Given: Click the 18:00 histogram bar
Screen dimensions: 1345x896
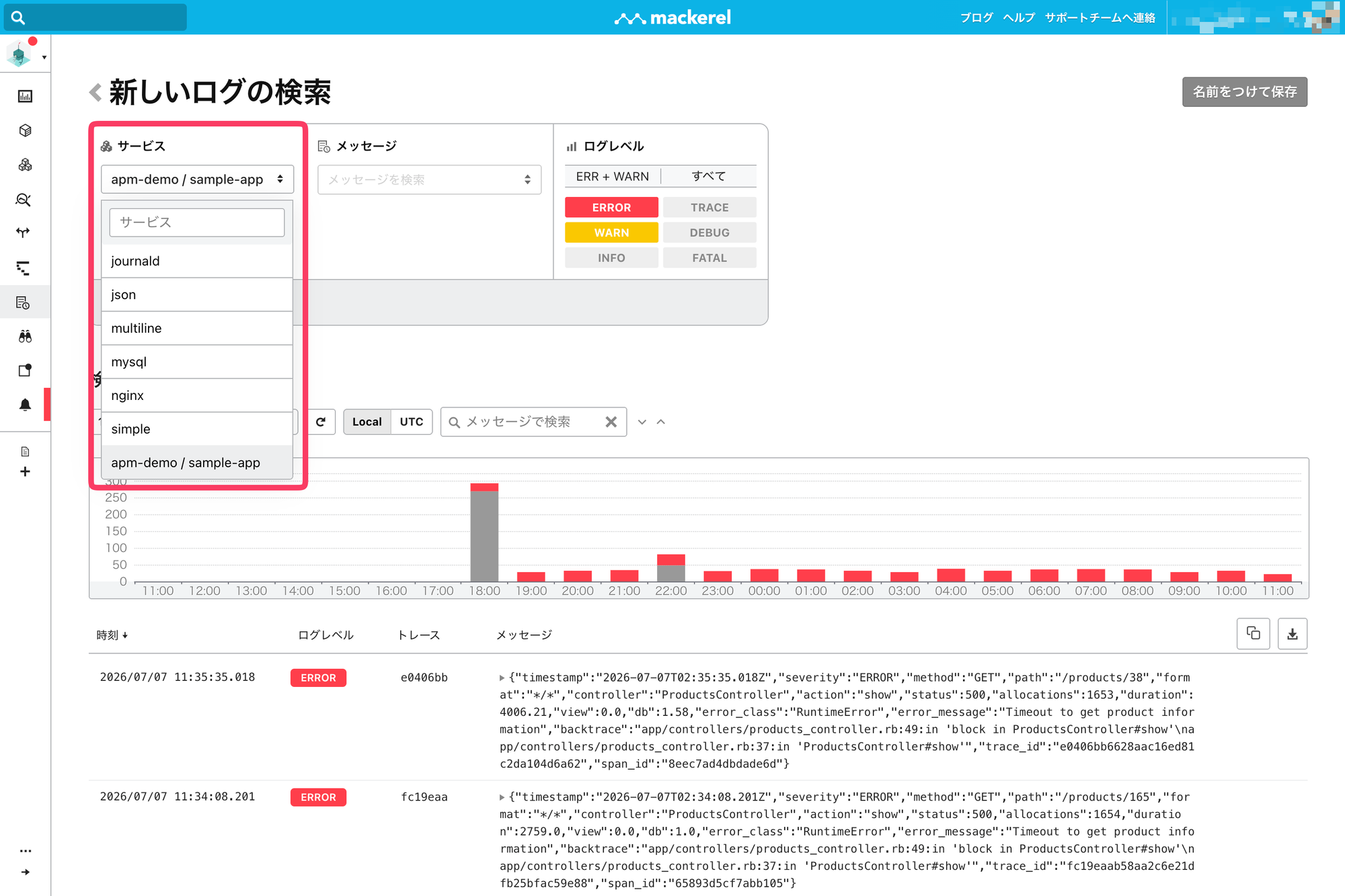Looking at the screenshot, I should coord(484,532).
